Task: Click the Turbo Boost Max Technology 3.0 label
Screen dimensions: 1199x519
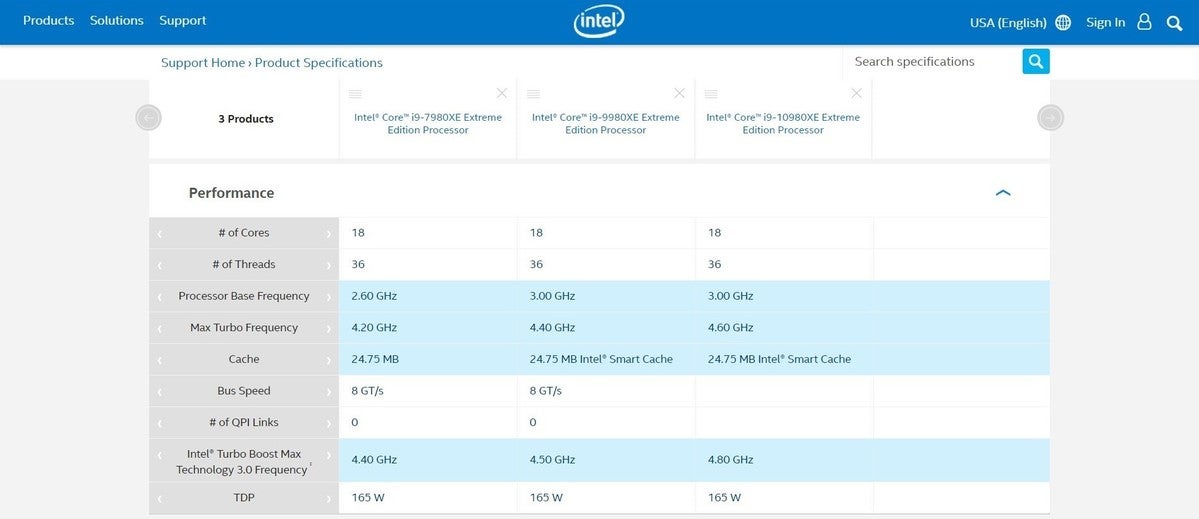Action: [x=242, y=462]
